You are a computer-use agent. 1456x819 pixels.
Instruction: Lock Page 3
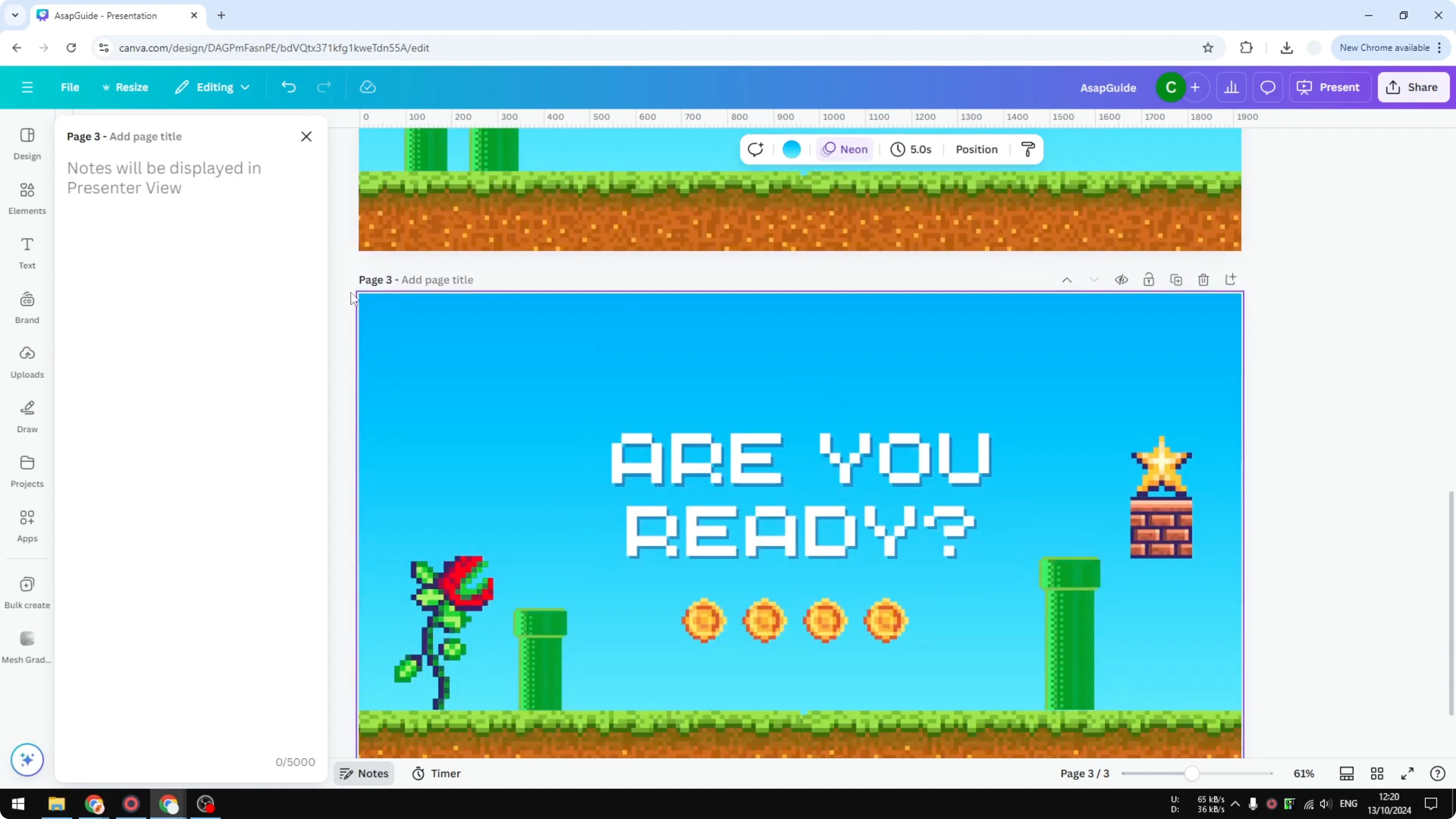click(1149, 280)
